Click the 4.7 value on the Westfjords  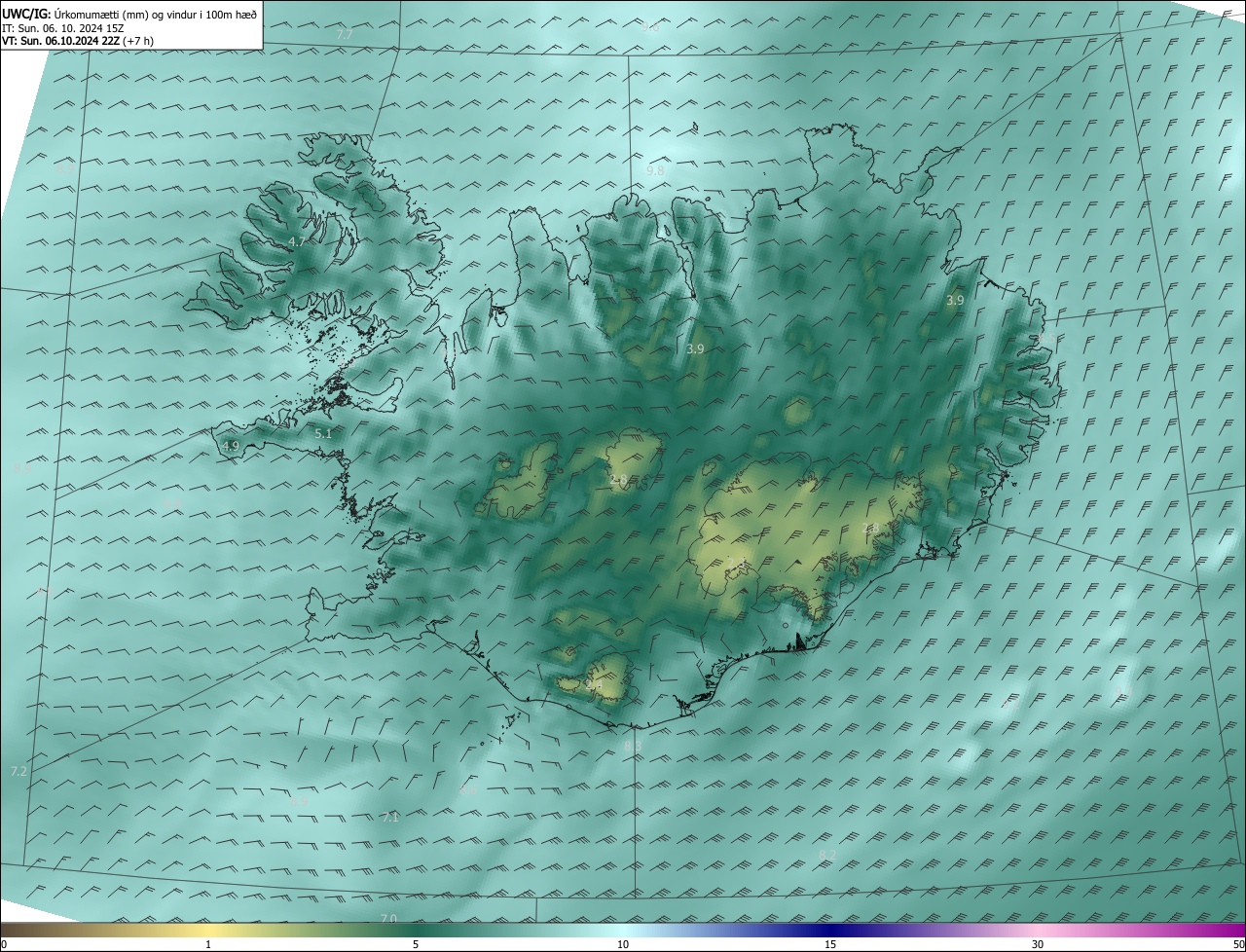pos(298,241)
